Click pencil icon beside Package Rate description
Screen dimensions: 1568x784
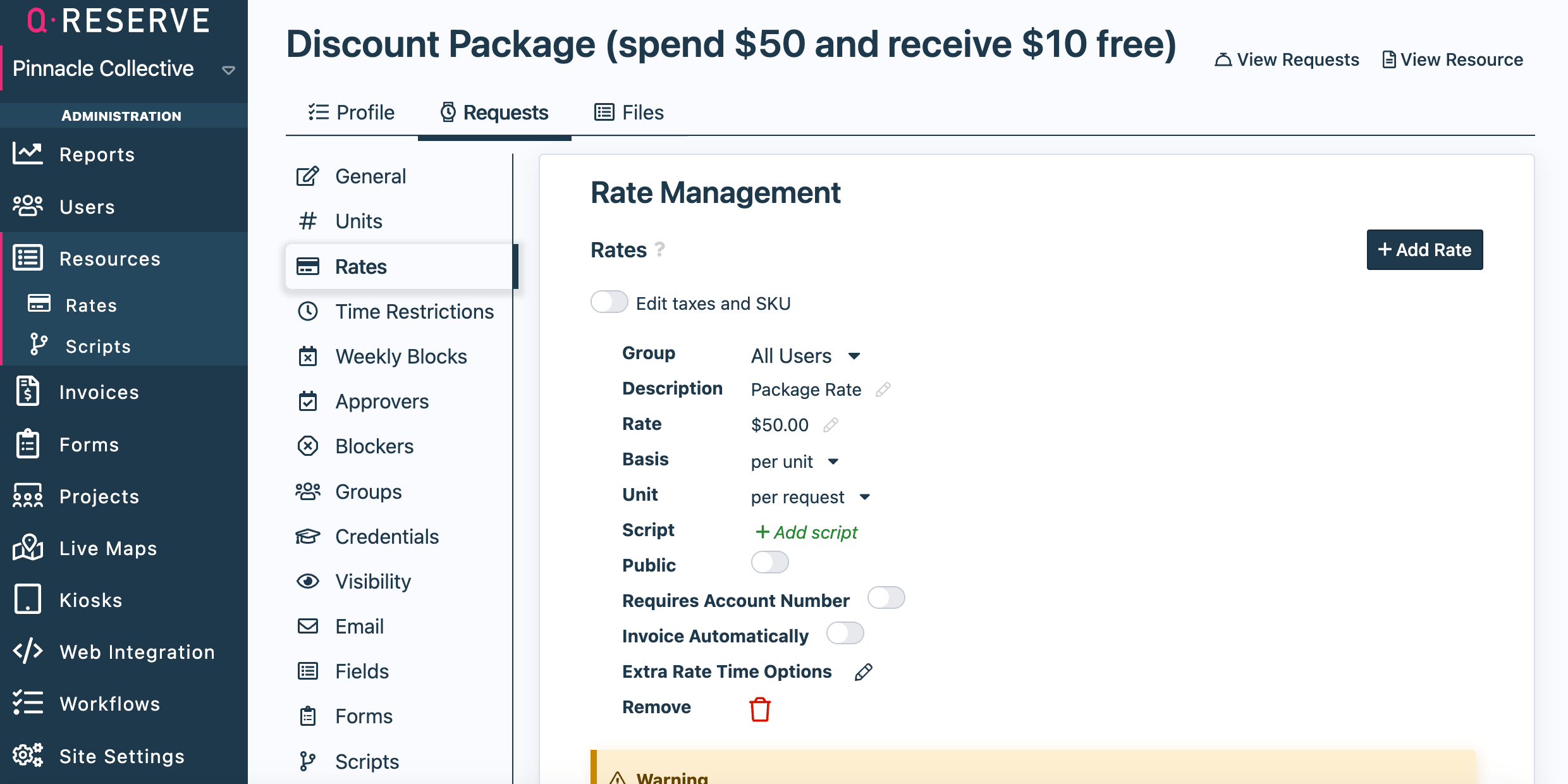coord(883,389)
